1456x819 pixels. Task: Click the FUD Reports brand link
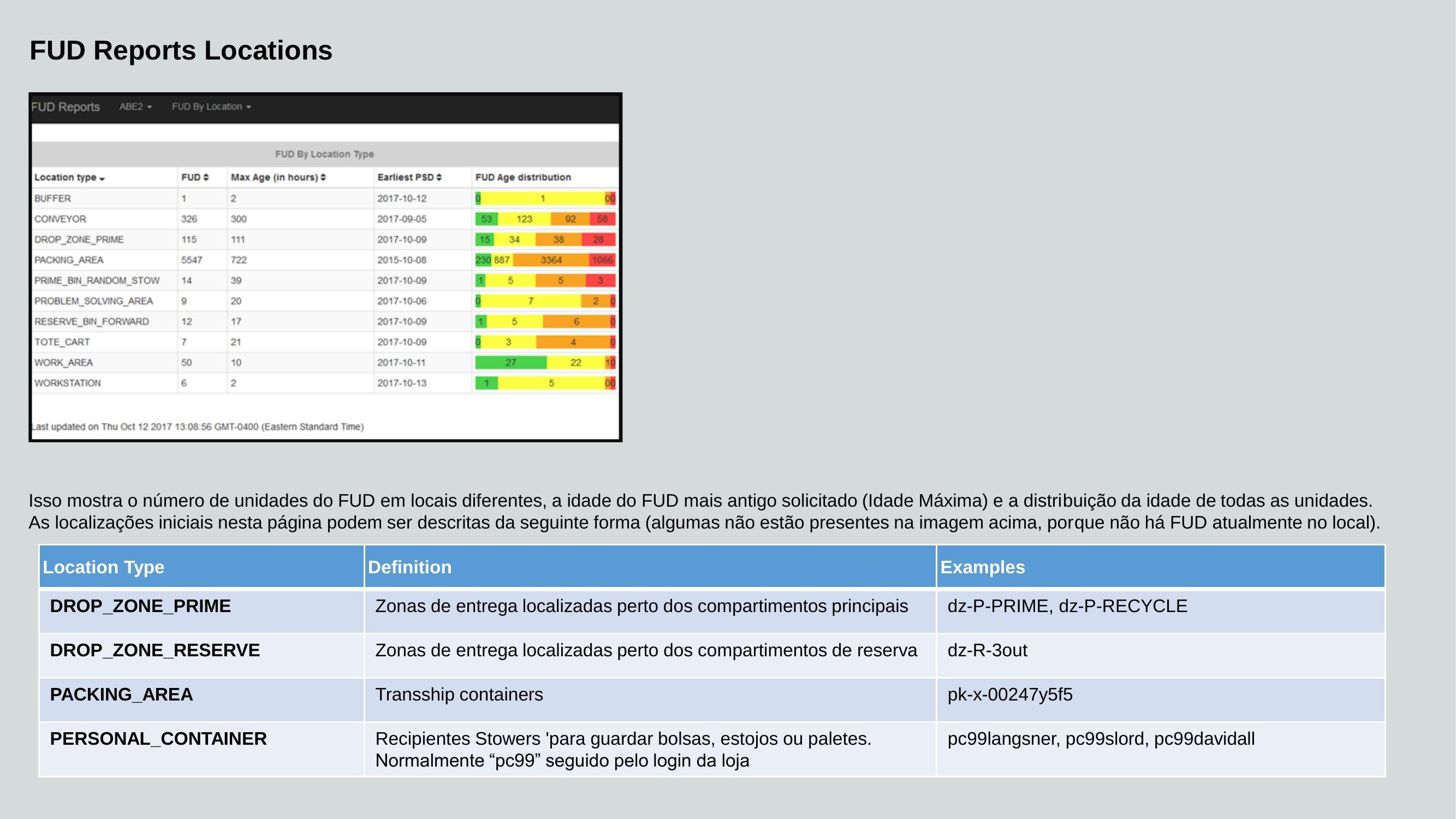pos(66,107)
